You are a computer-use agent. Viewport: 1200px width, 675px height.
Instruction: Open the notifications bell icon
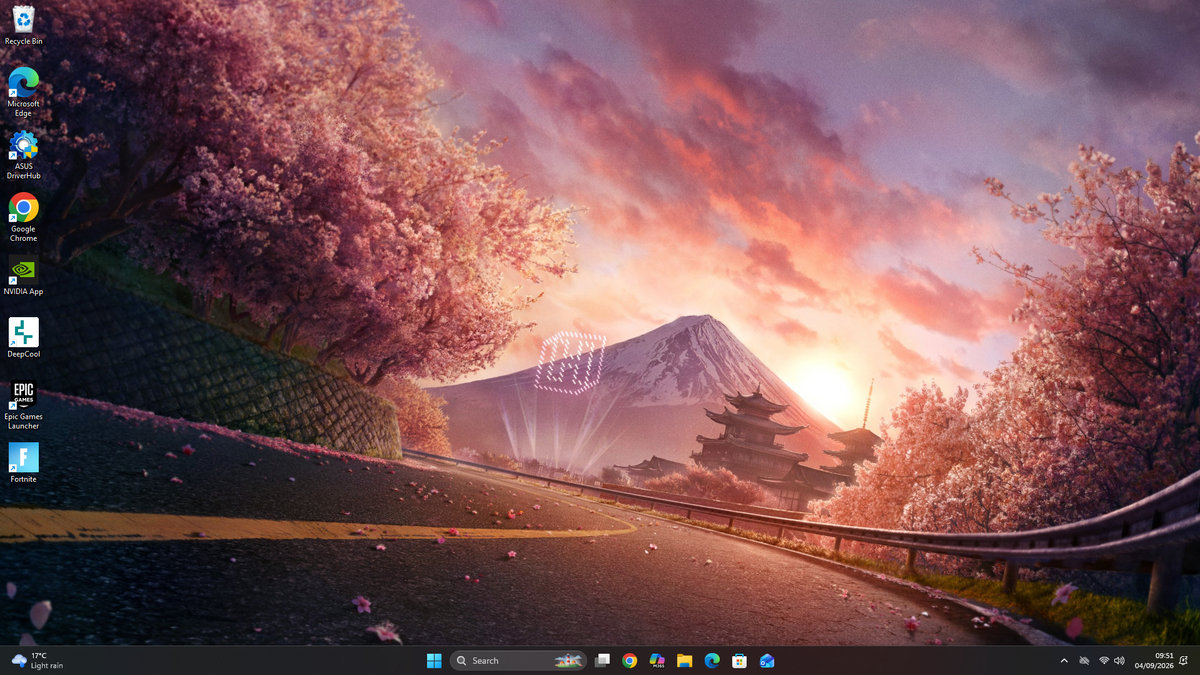(x=1184, y=660)
